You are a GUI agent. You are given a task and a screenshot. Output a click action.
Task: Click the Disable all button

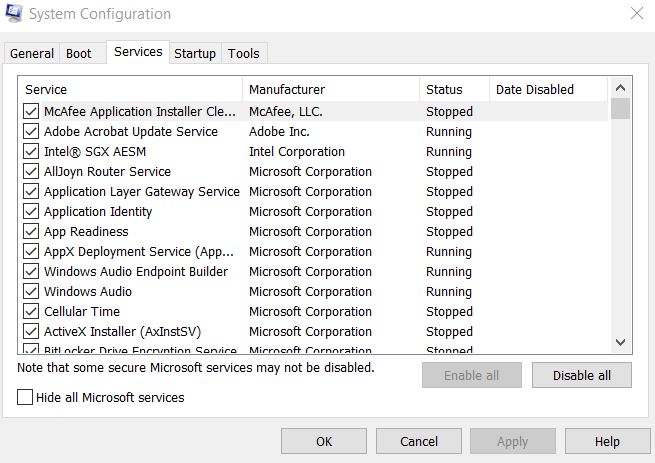581,375
